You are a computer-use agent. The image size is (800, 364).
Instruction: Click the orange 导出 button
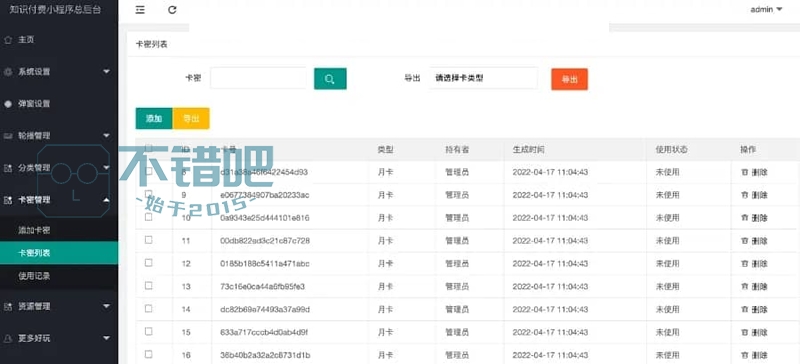569,79
